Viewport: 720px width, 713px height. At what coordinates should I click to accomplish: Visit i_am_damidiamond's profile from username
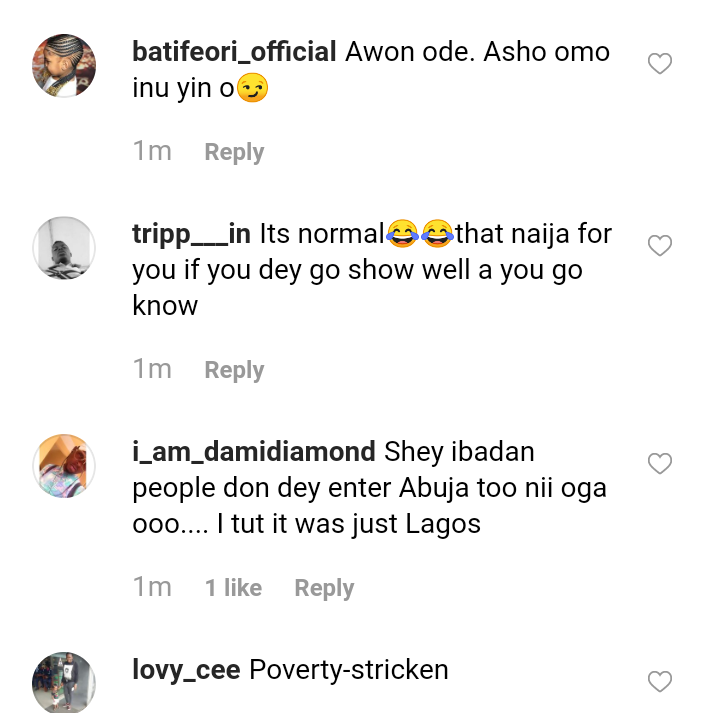tap(254, 452)
